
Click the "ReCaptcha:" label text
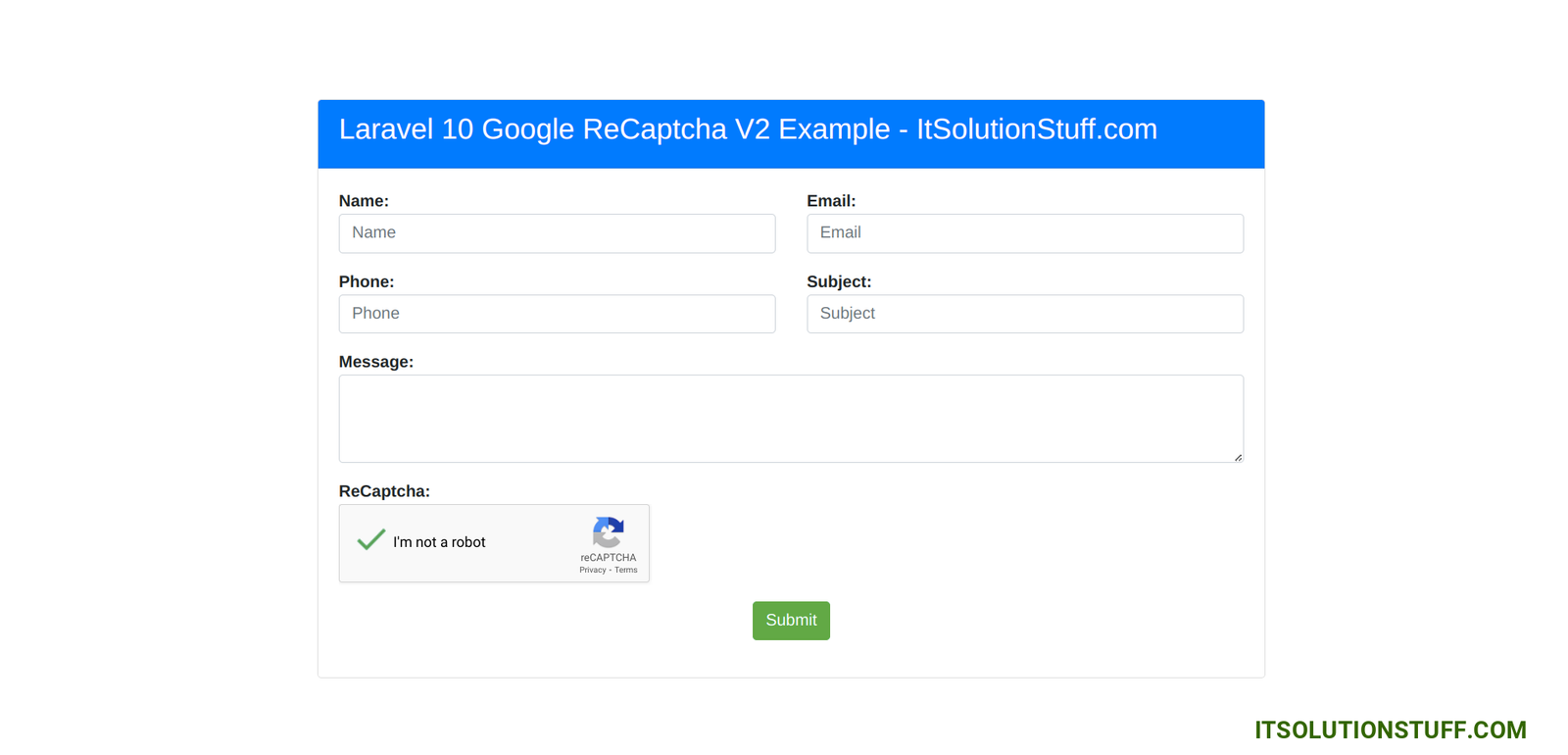[x=384, y=491]
